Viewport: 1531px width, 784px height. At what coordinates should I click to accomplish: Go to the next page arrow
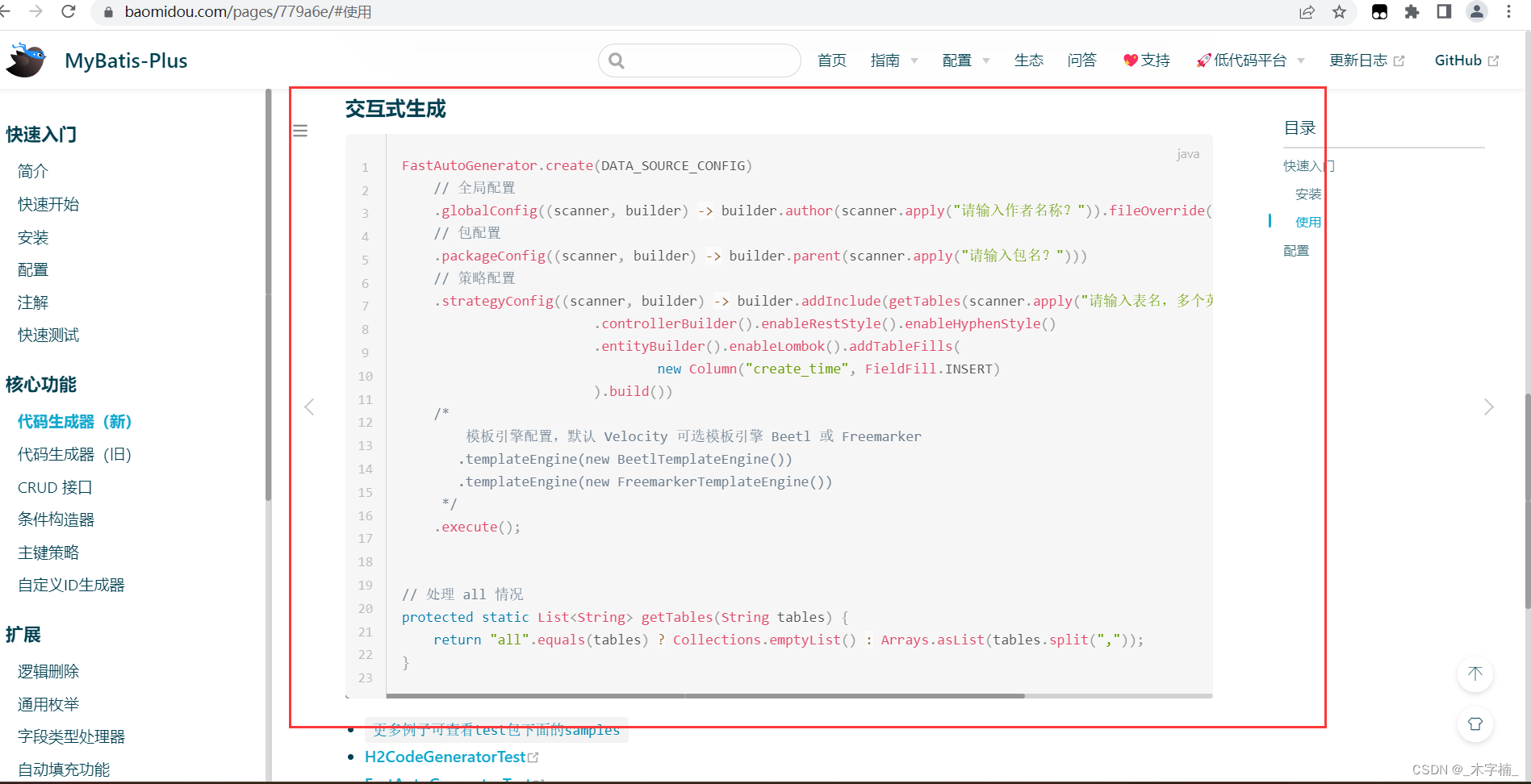click(1489, 407)
